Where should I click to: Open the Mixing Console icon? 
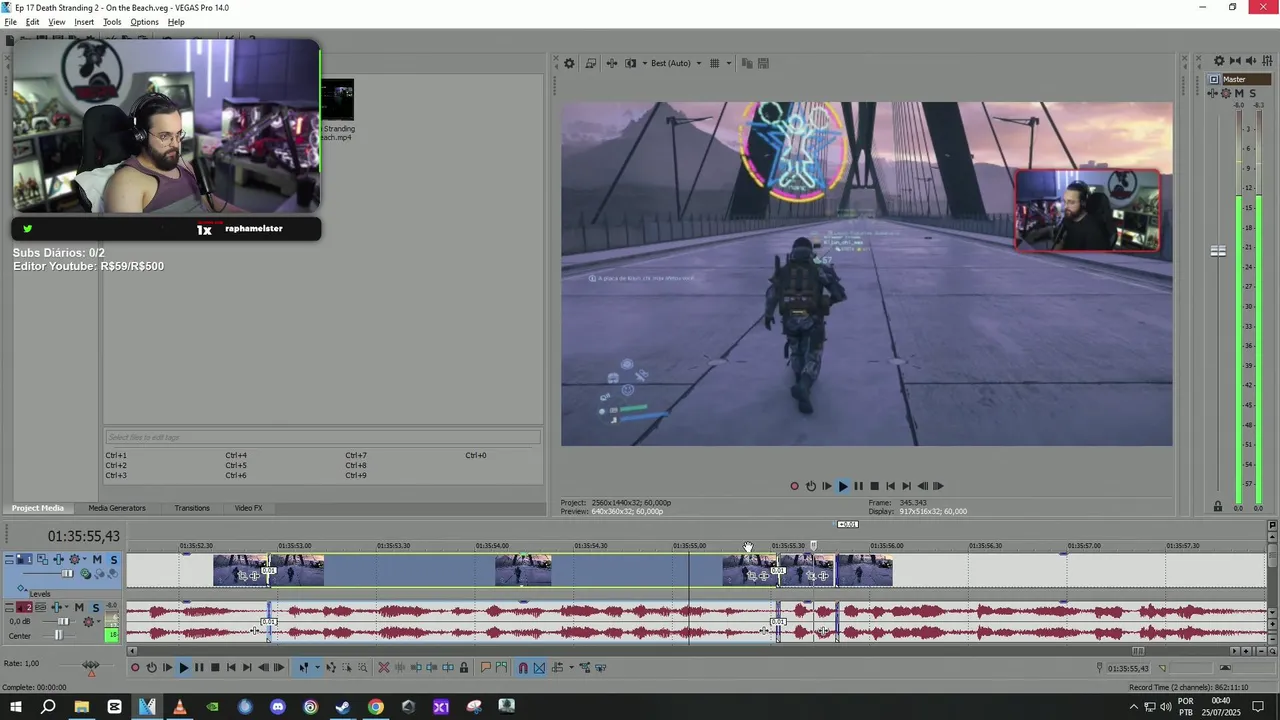point(1265,62)
